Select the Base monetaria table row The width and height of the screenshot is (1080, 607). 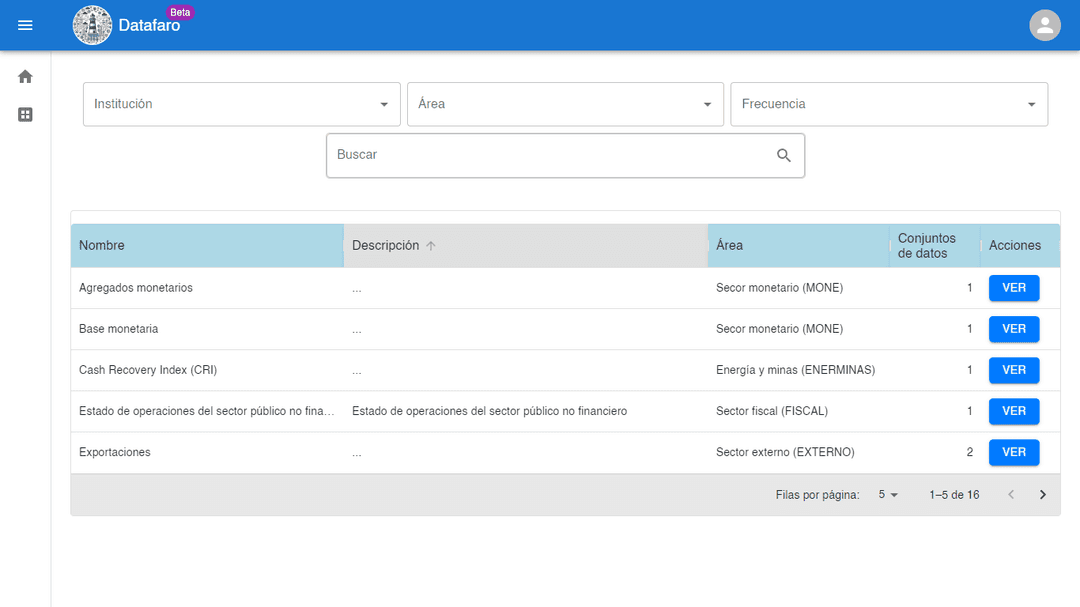(565, 329)
